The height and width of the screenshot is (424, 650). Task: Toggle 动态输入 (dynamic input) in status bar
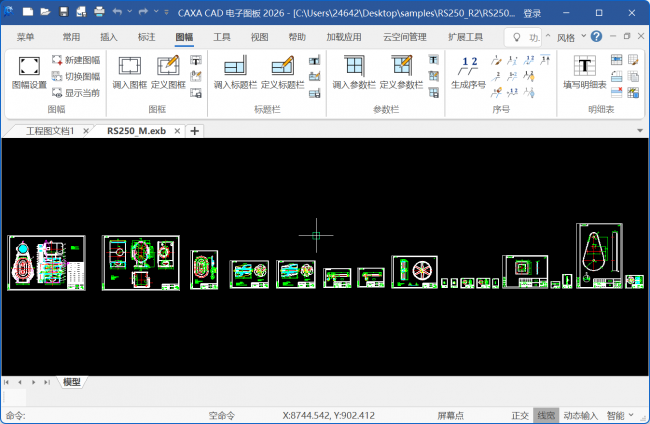(580, 415)
